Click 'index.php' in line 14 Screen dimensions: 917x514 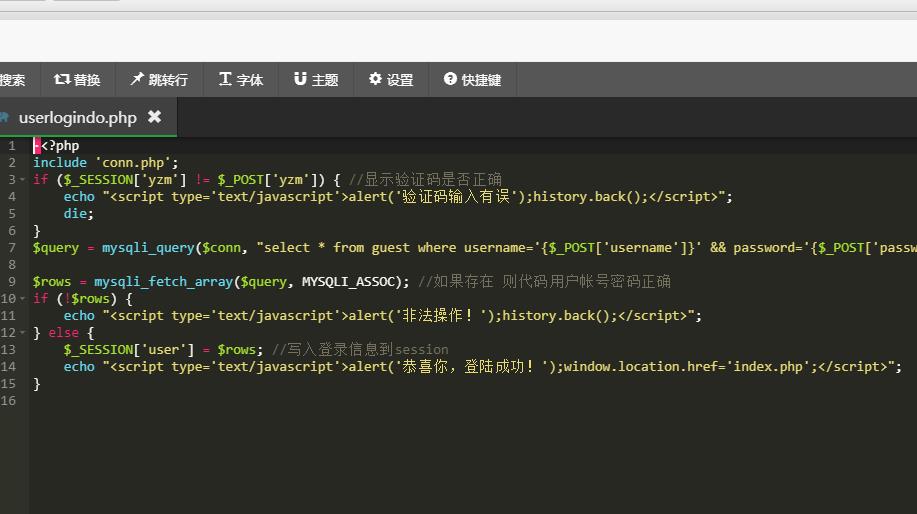(x=768, y=367)
